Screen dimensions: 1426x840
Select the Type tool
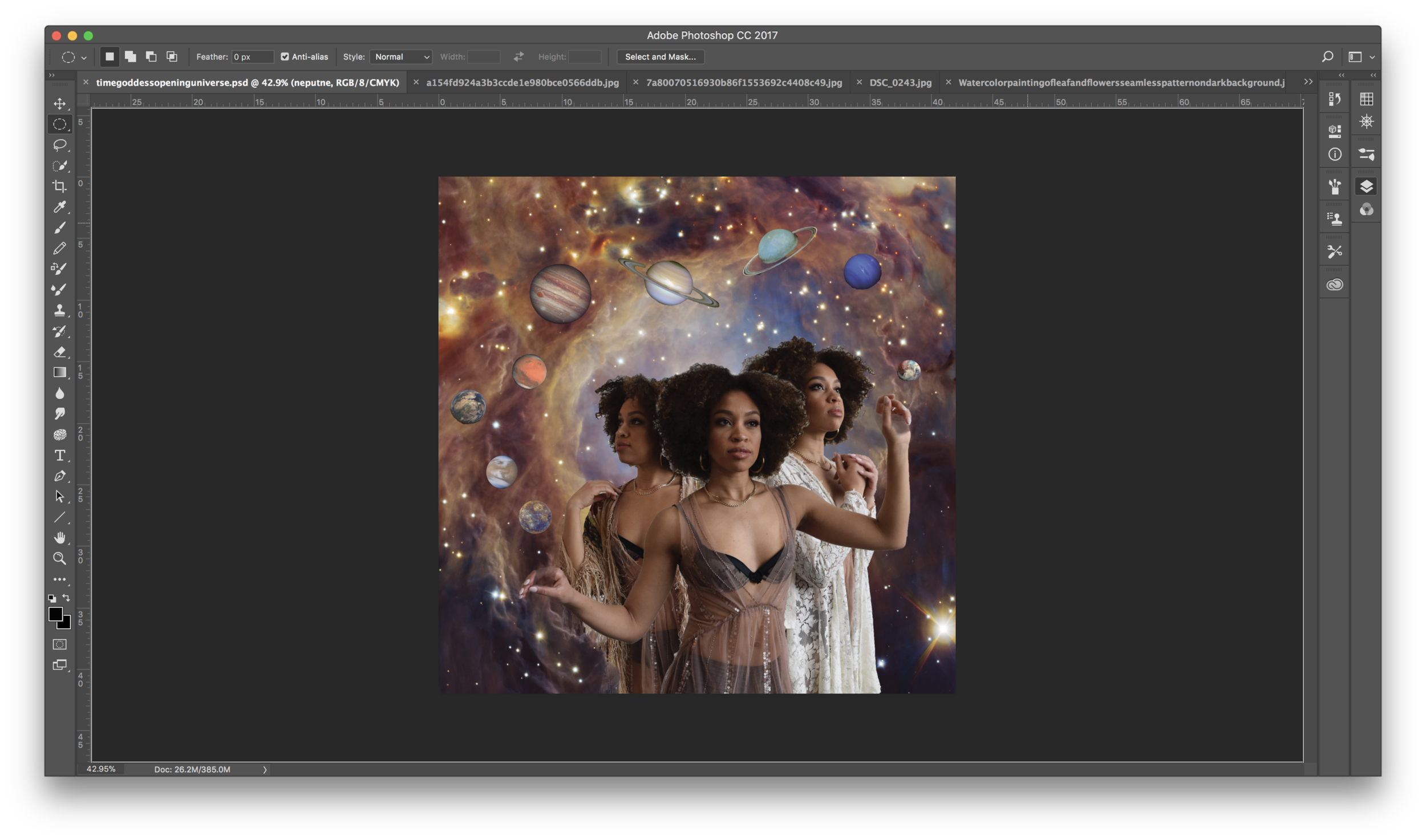(59, 455)
